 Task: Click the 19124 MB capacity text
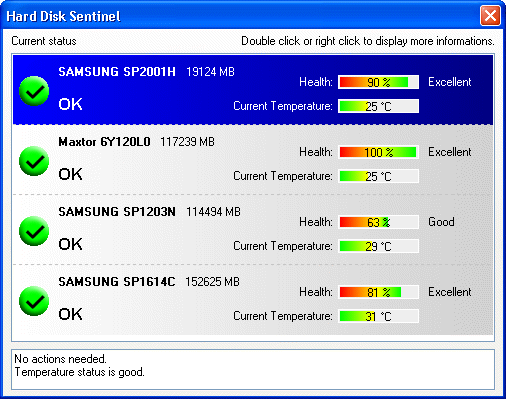coord(210,72)
